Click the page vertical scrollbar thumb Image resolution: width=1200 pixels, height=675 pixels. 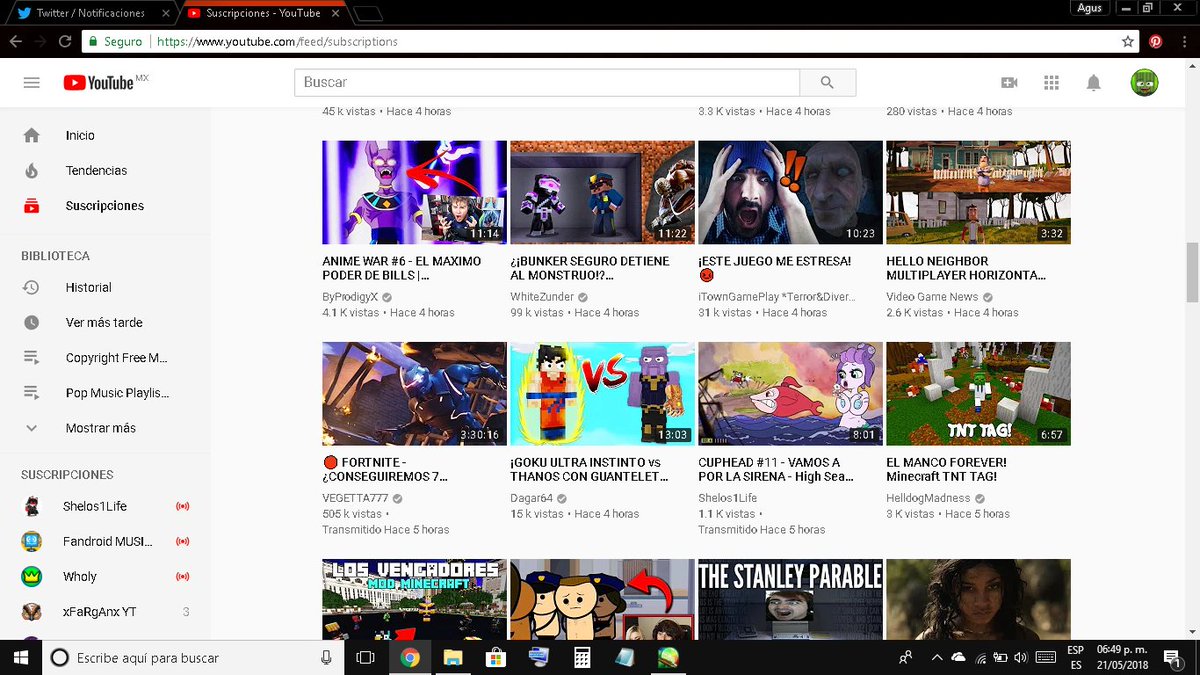1191,271
